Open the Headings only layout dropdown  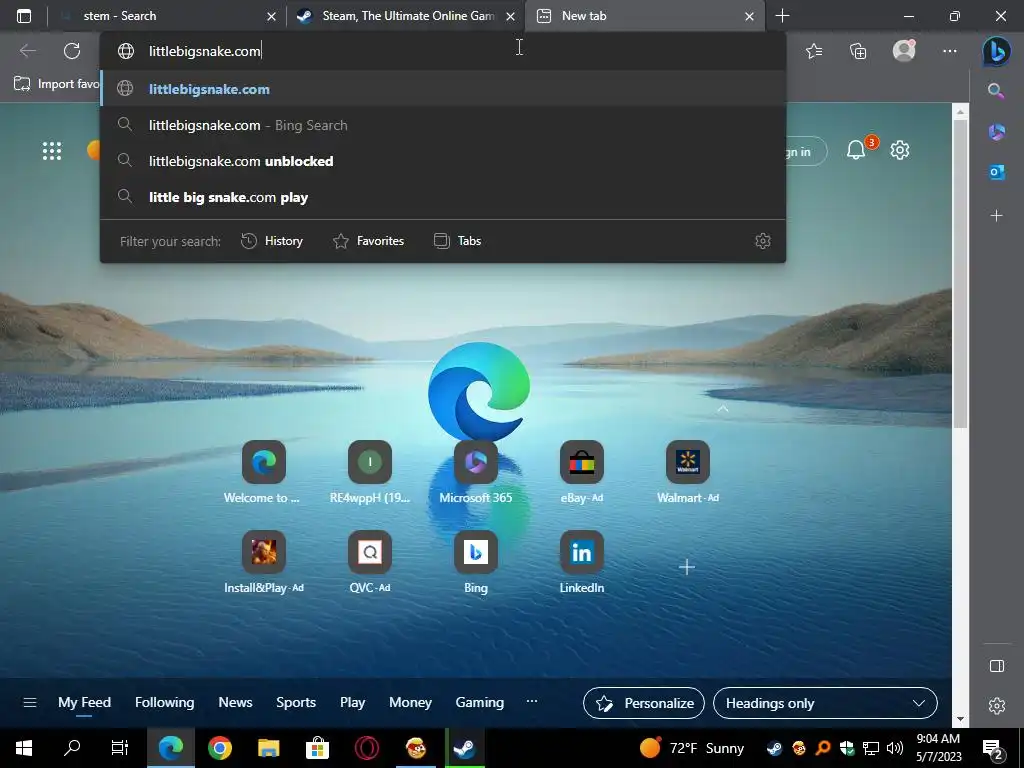[x=825, y=703]
